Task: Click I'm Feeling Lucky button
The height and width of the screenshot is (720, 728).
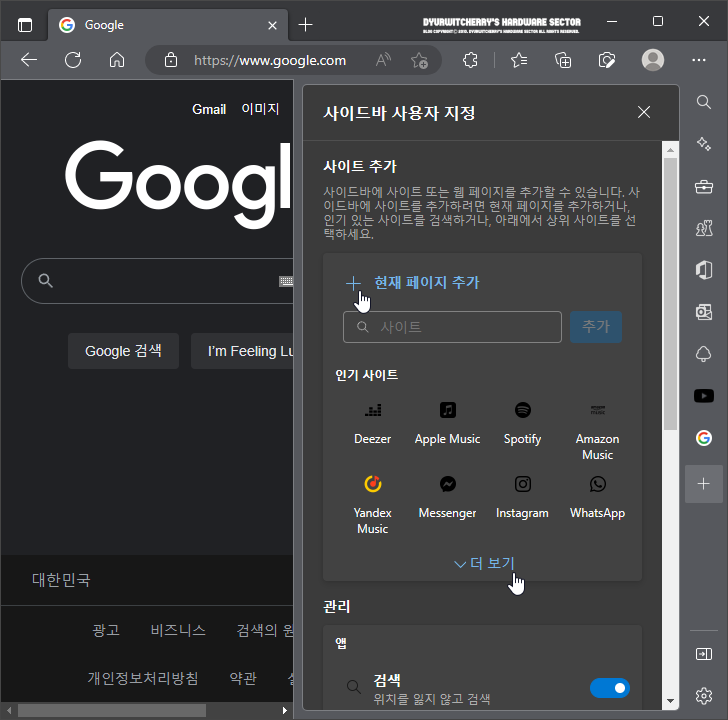Action: pos(242,351)
